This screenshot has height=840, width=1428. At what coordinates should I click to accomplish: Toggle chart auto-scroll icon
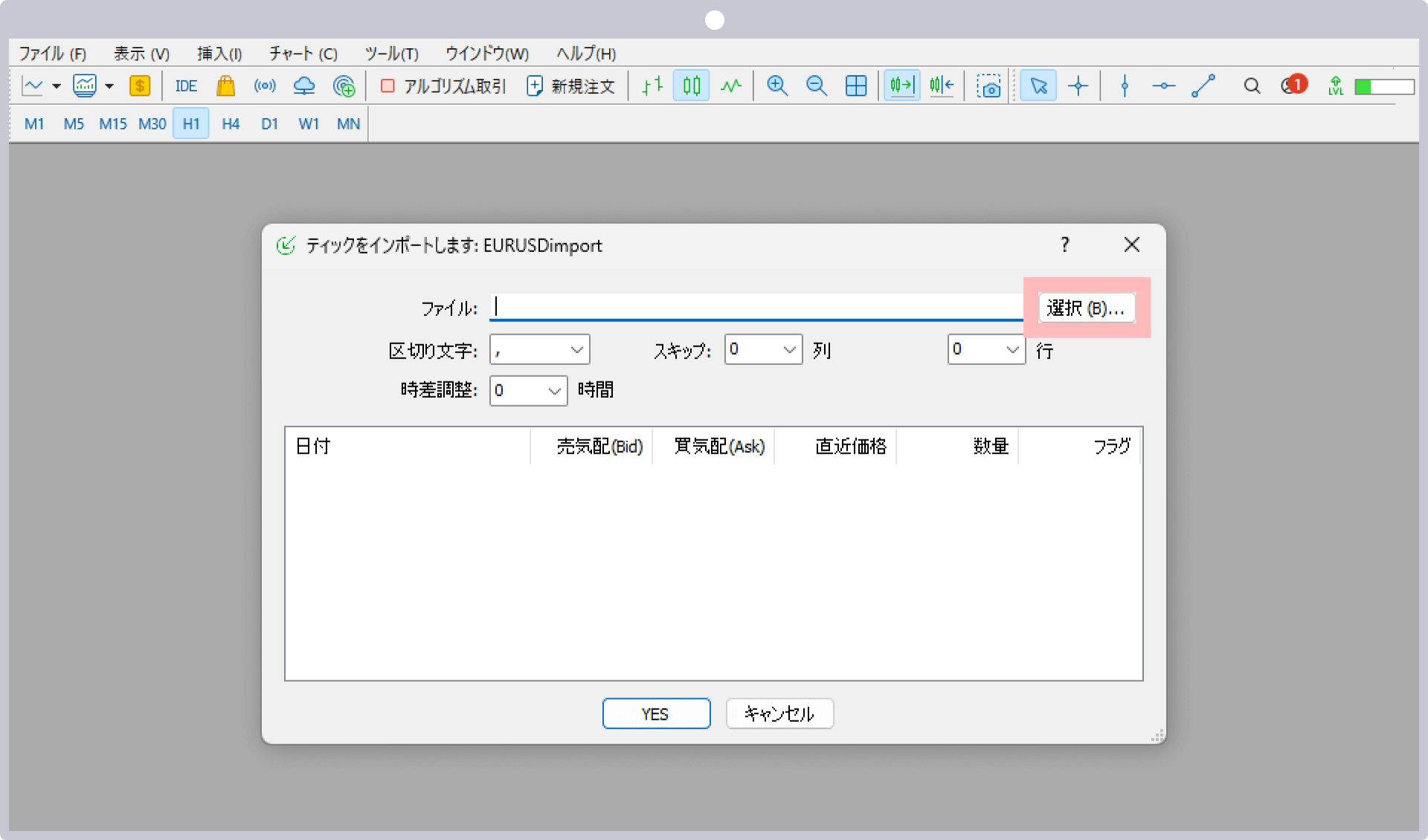[902, 86]
